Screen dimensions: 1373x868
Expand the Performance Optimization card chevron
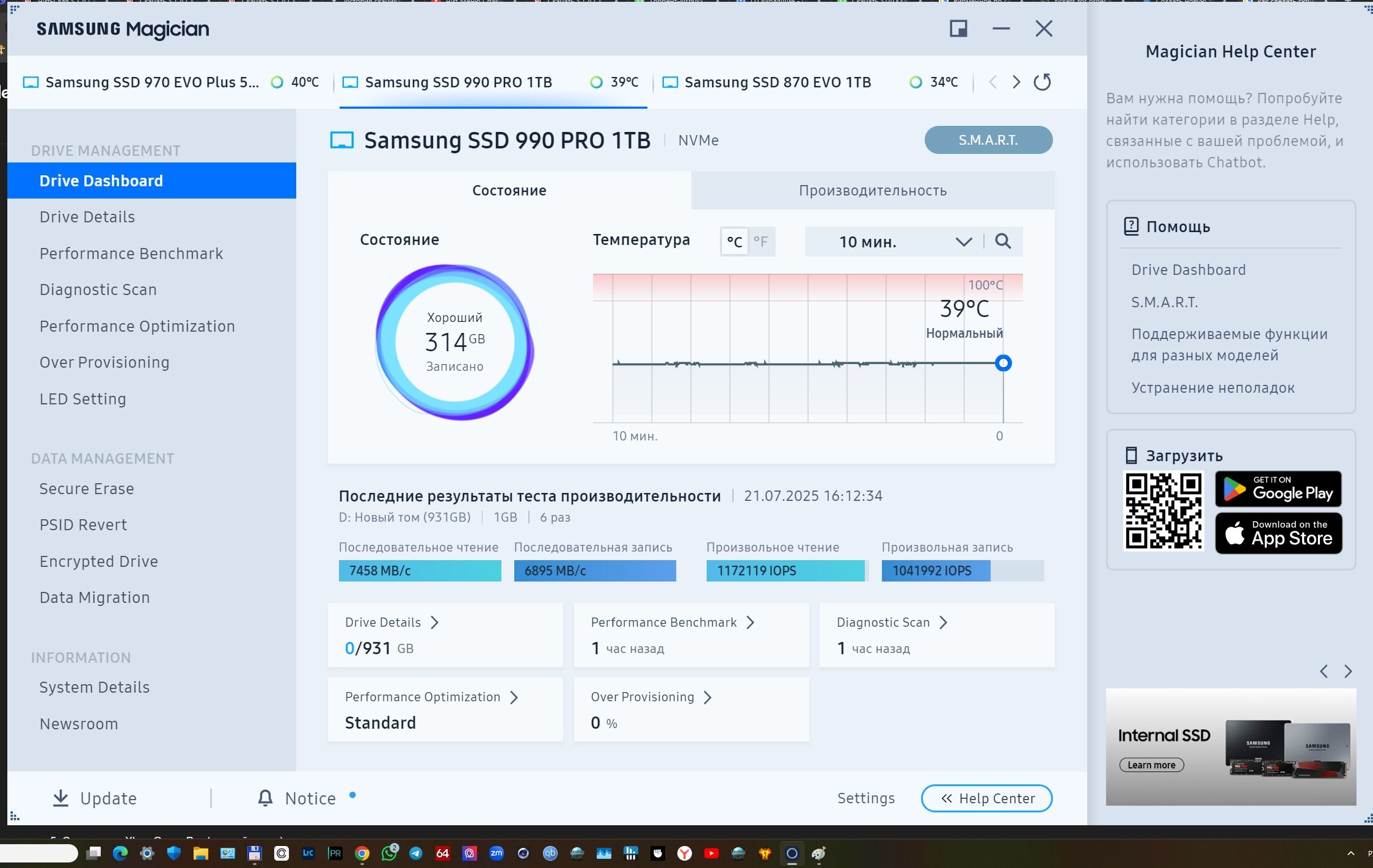pos(514,698)
